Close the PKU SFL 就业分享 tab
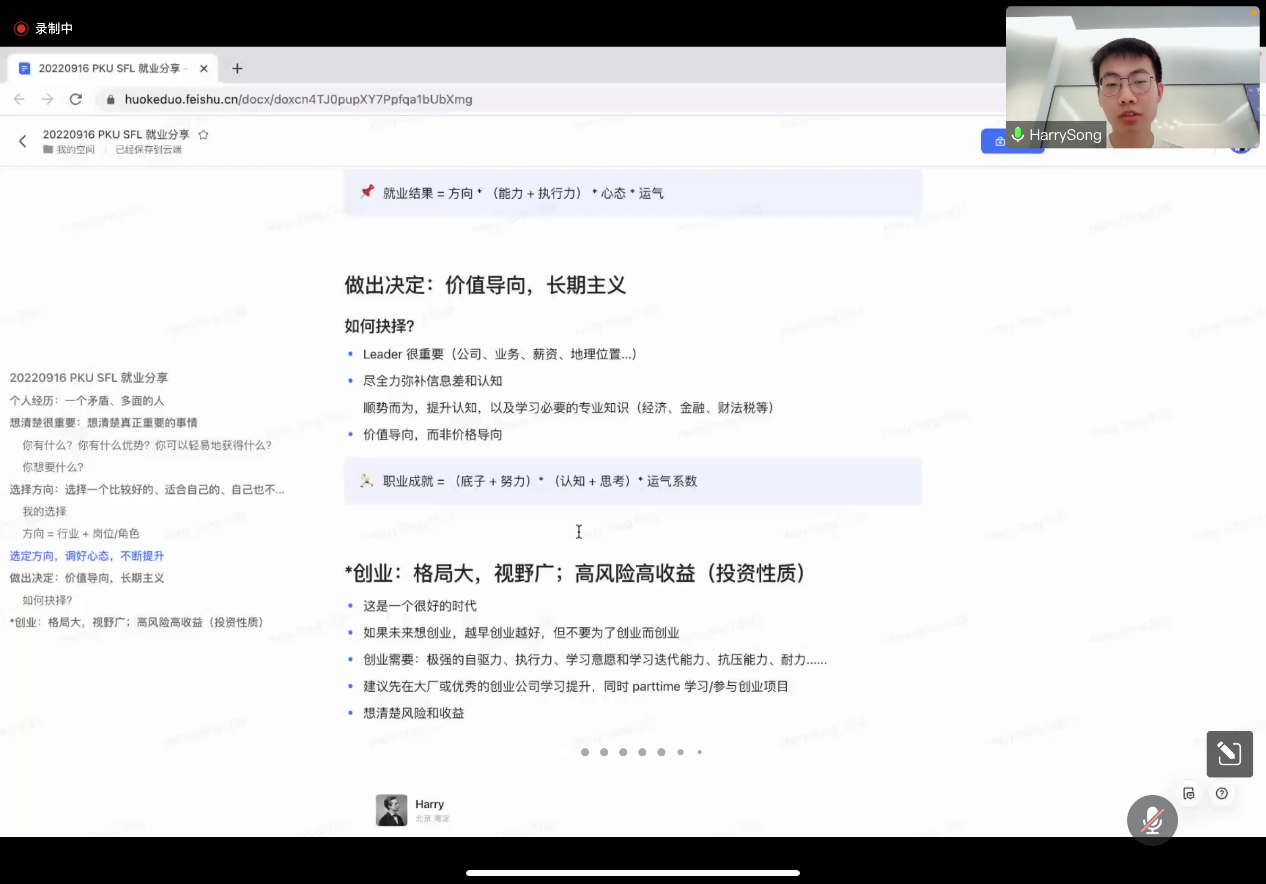Screen dimensions: 1266x884 (x=204, y=68)
